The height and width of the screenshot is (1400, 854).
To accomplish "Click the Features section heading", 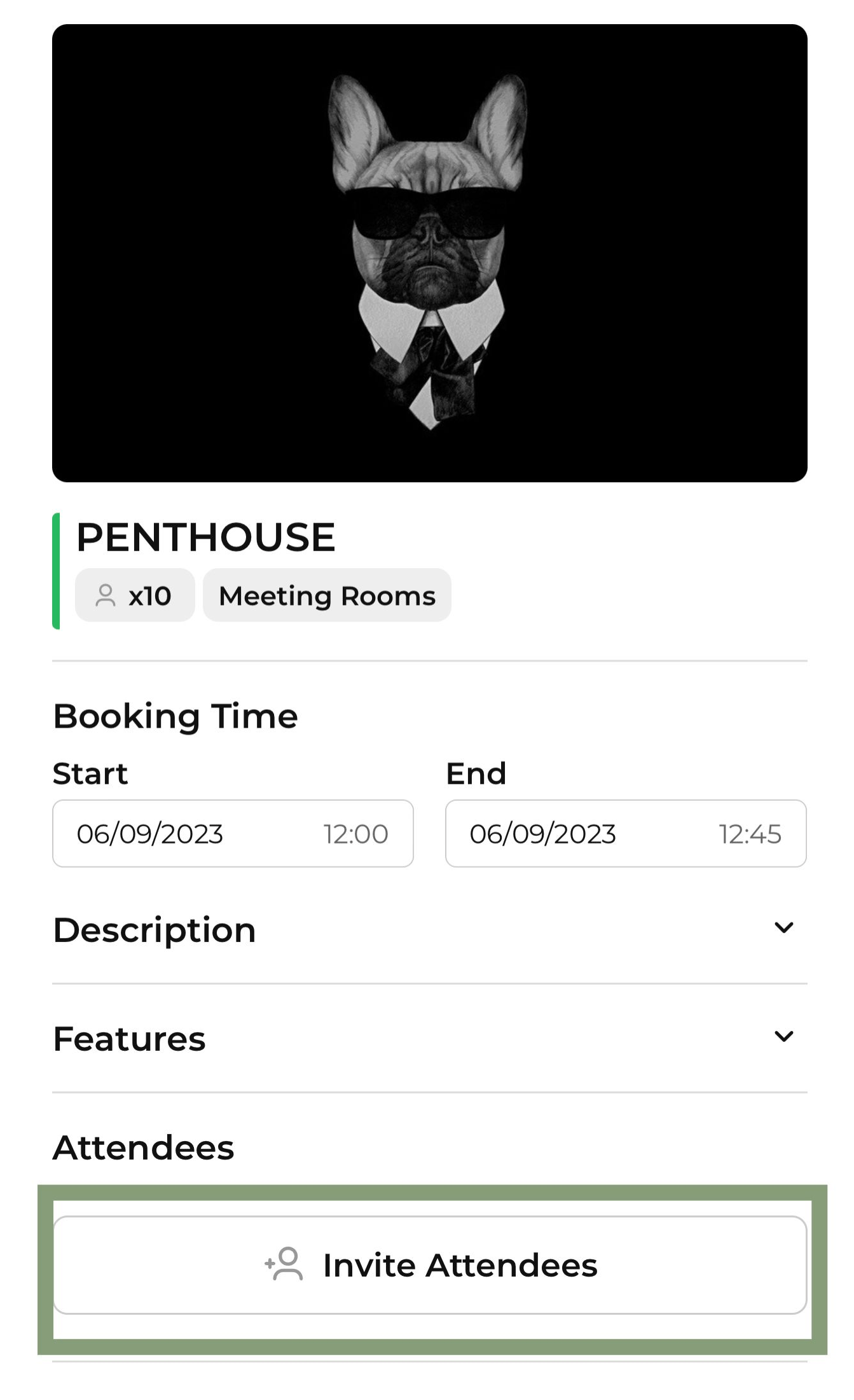I will click(130, 1039).
